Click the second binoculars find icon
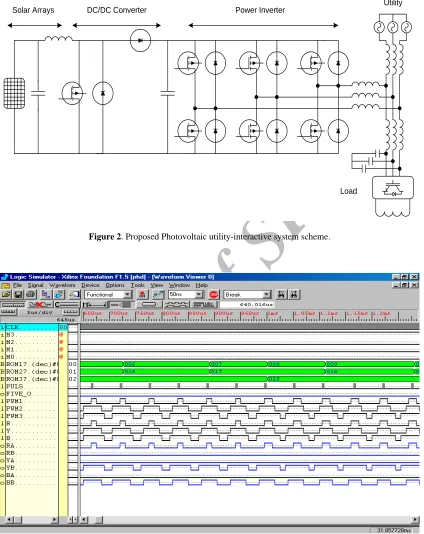The image size is (424, 534). 293,295
